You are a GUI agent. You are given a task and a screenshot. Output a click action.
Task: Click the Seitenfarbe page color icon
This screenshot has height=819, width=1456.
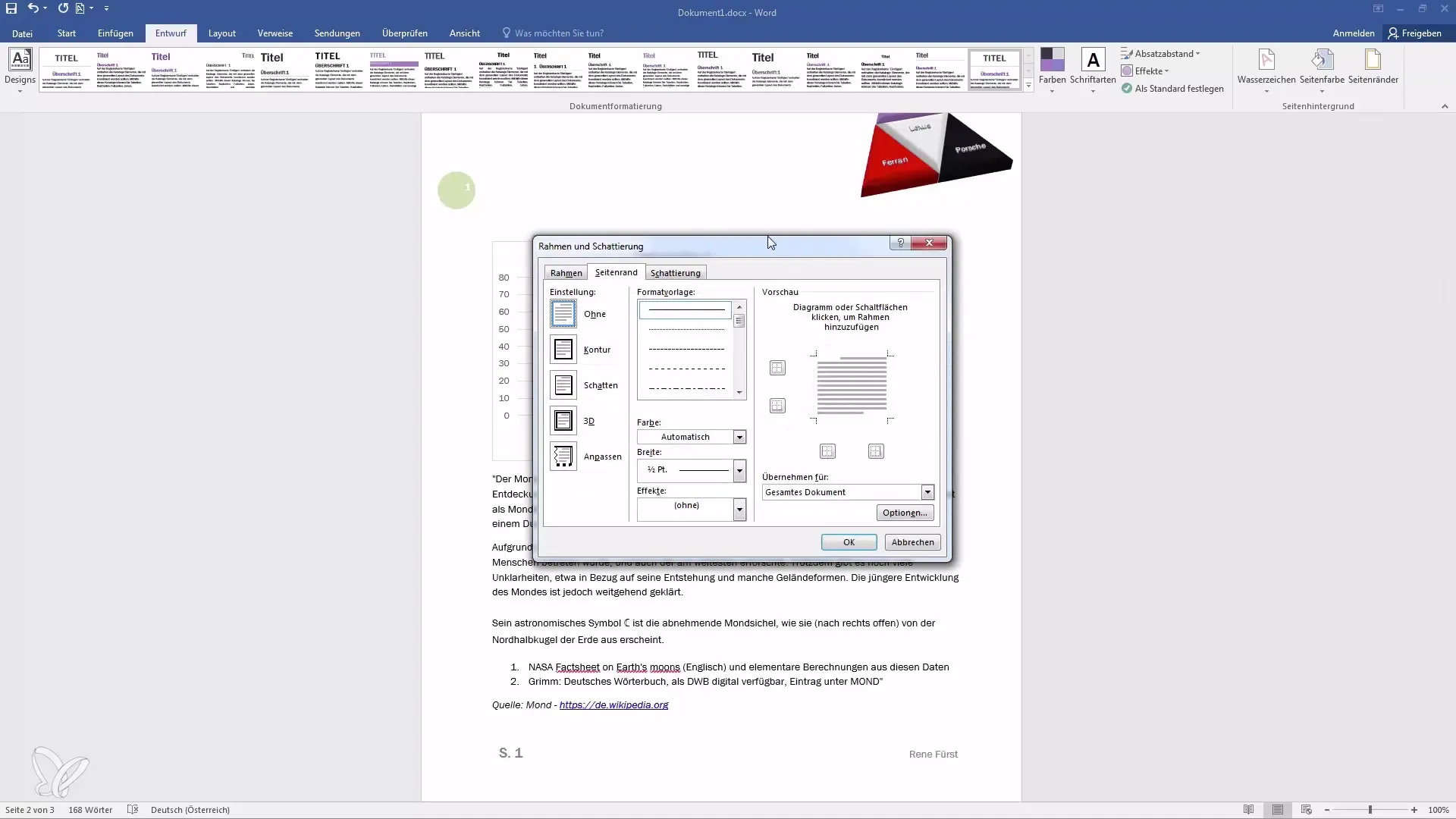tap(1322, 59)
